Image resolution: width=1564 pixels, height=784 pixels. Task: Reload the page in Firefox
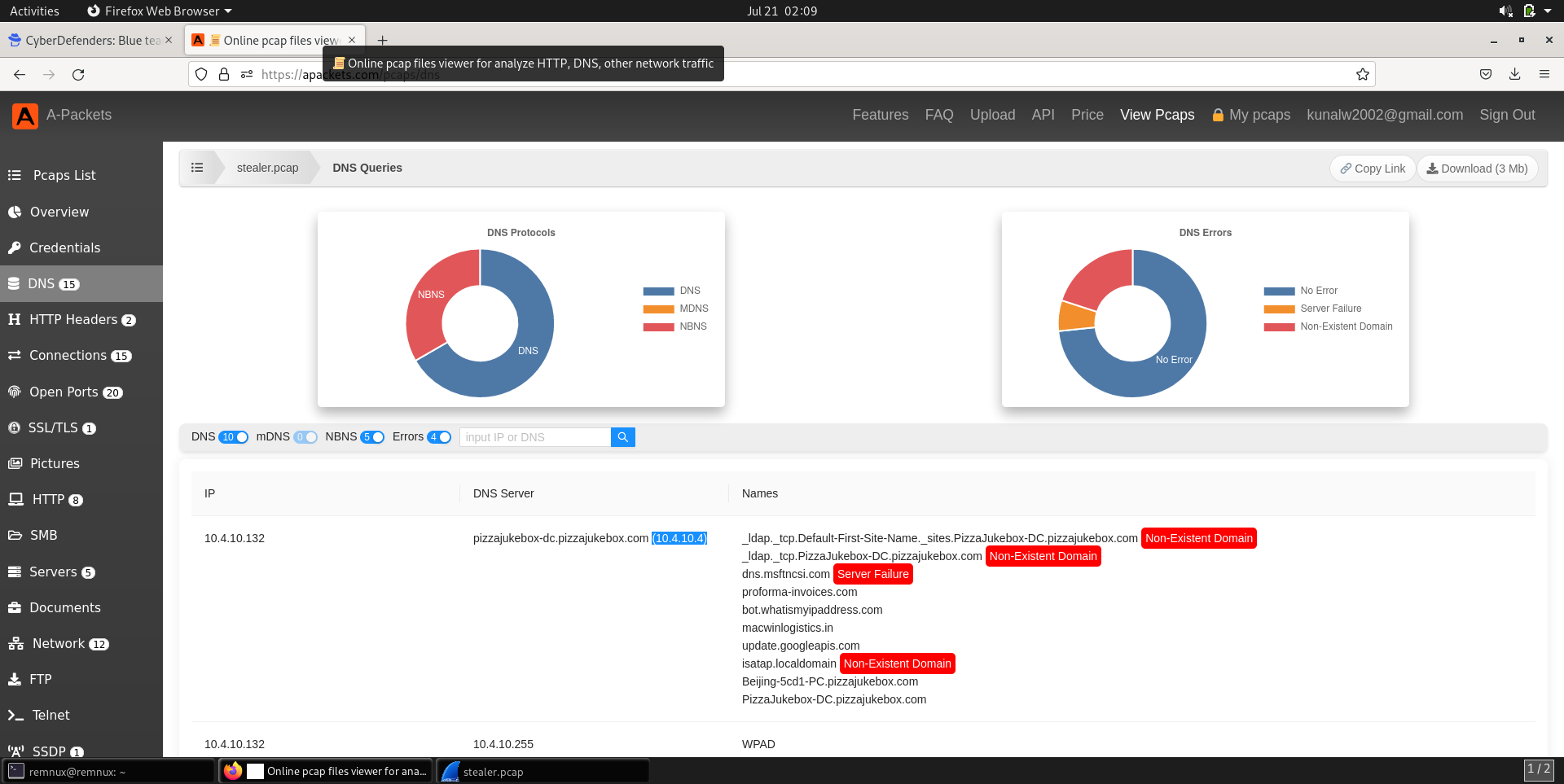pyautogui.click(x=78, y=75)
